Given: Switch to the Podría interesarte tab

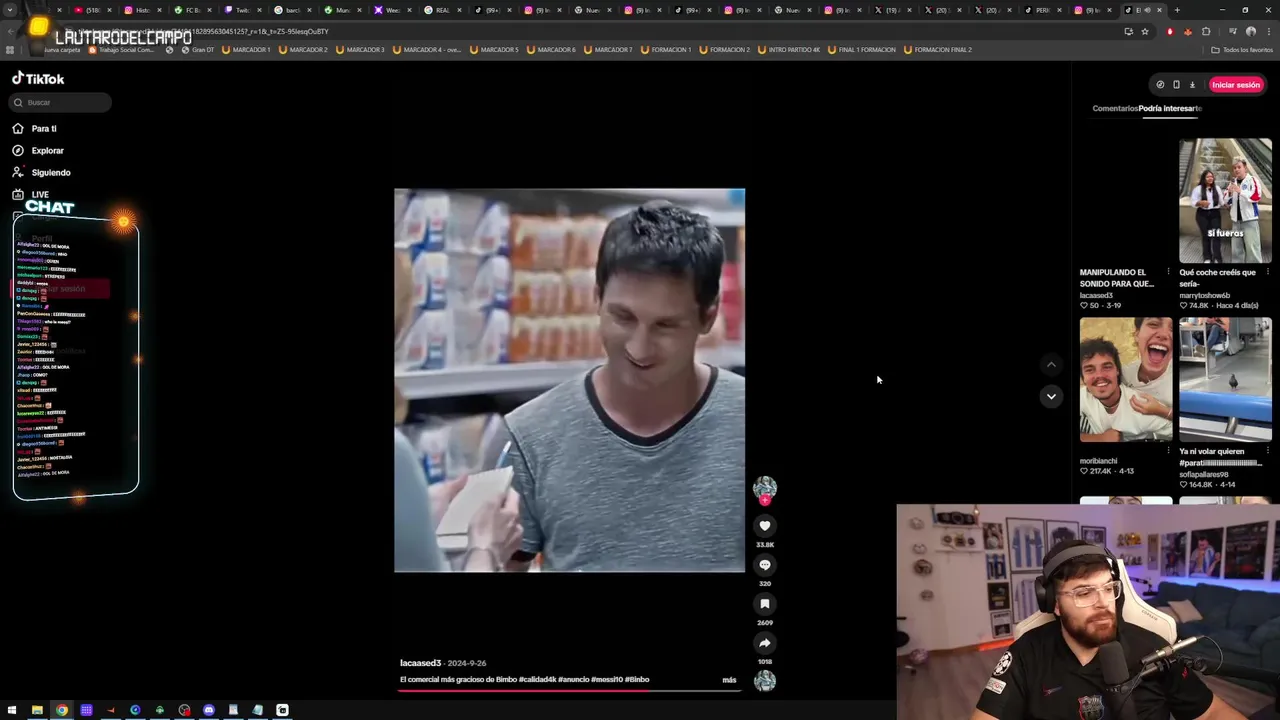Looking at the screenshot, I should [x=1170, y=108].
